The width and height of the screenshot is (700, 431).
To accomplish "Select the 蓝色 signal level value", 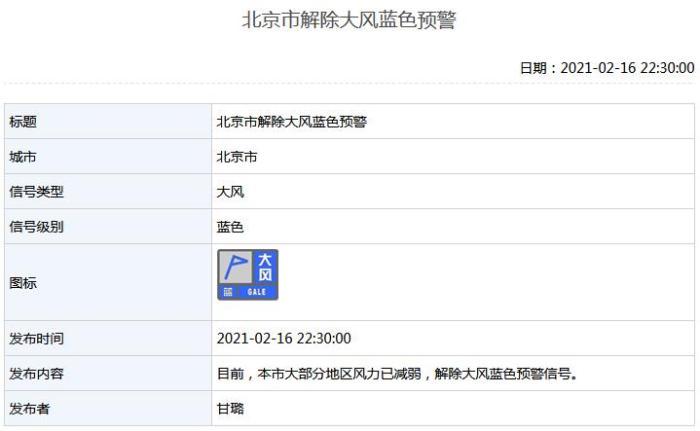I will coord(230,227).
